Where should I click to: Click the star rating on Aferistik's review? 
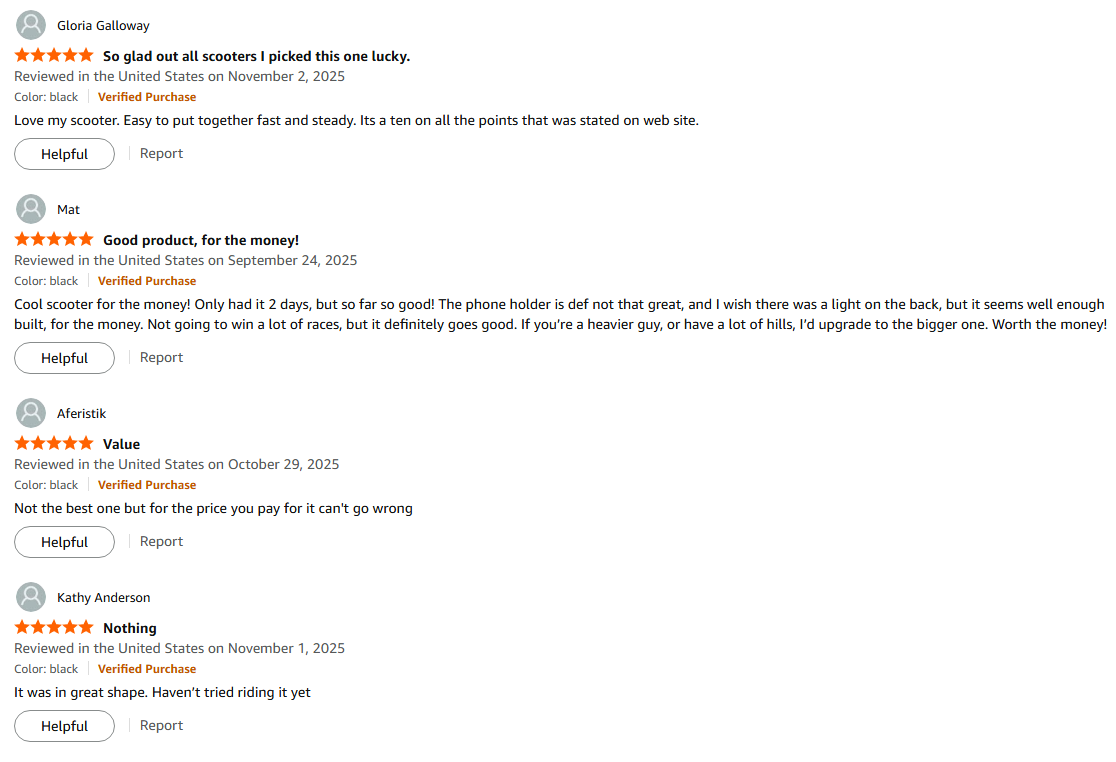[x=54, y=444]
